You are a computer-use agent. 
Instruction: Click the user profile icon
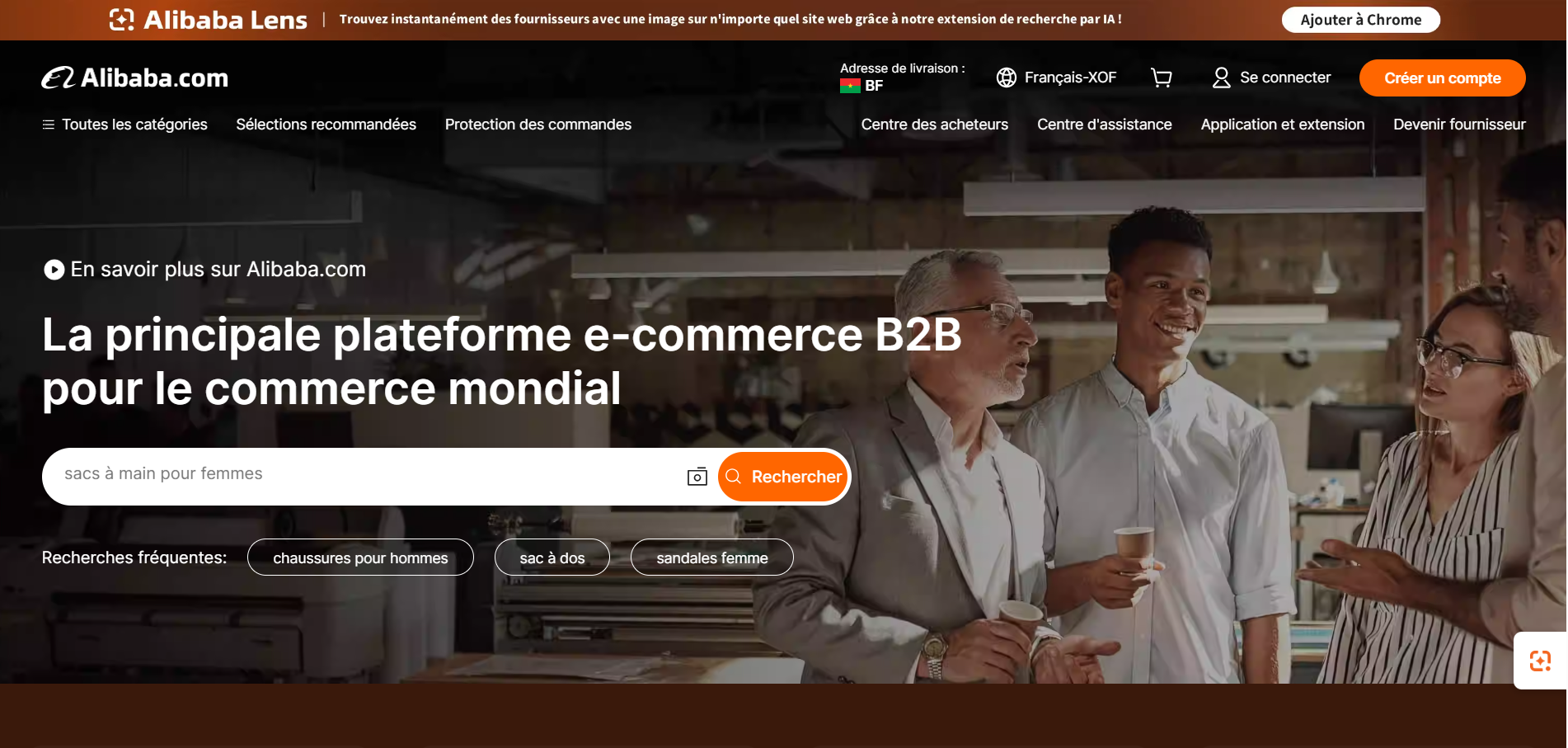(1221, 78)
